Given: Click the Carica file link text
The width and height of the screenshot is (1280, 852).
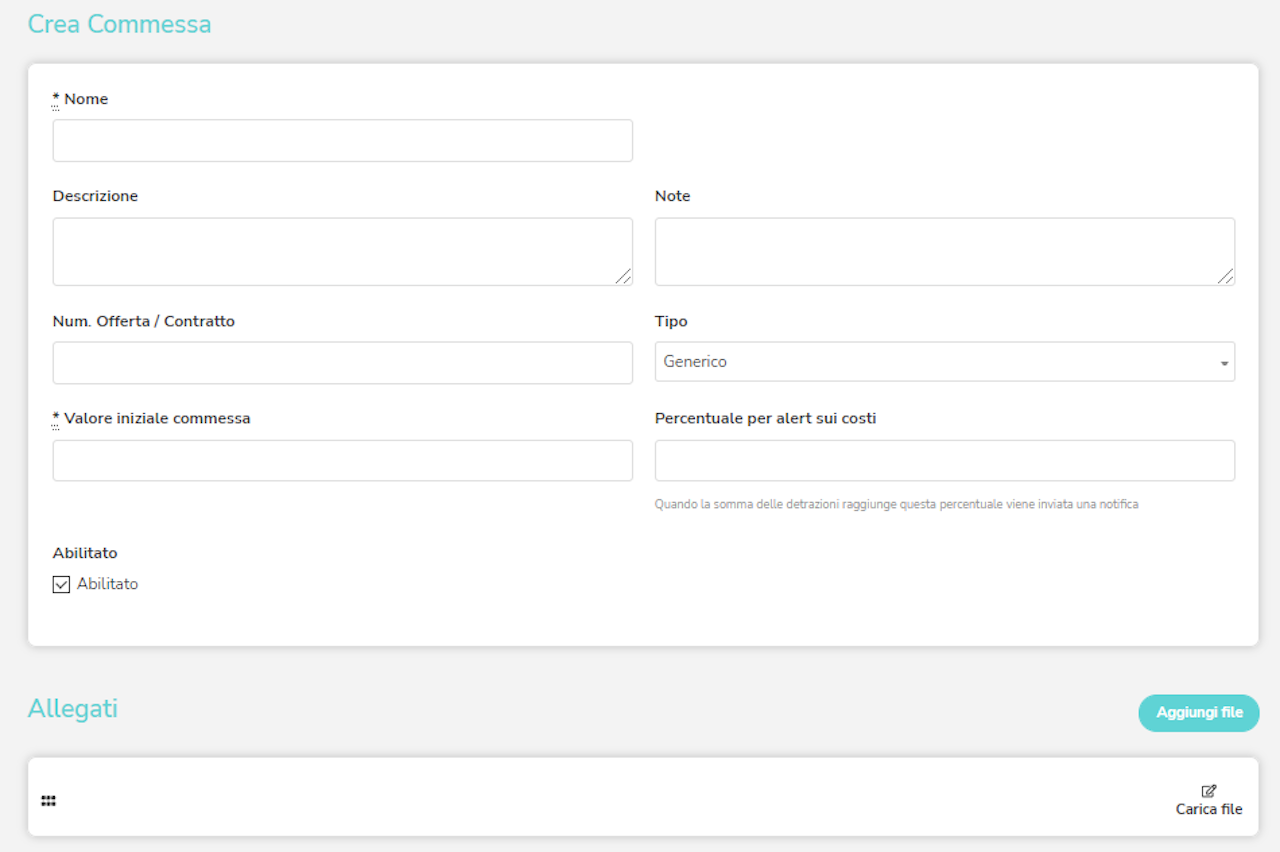Looking at the screenshot, I should [x=1208, y=809].
